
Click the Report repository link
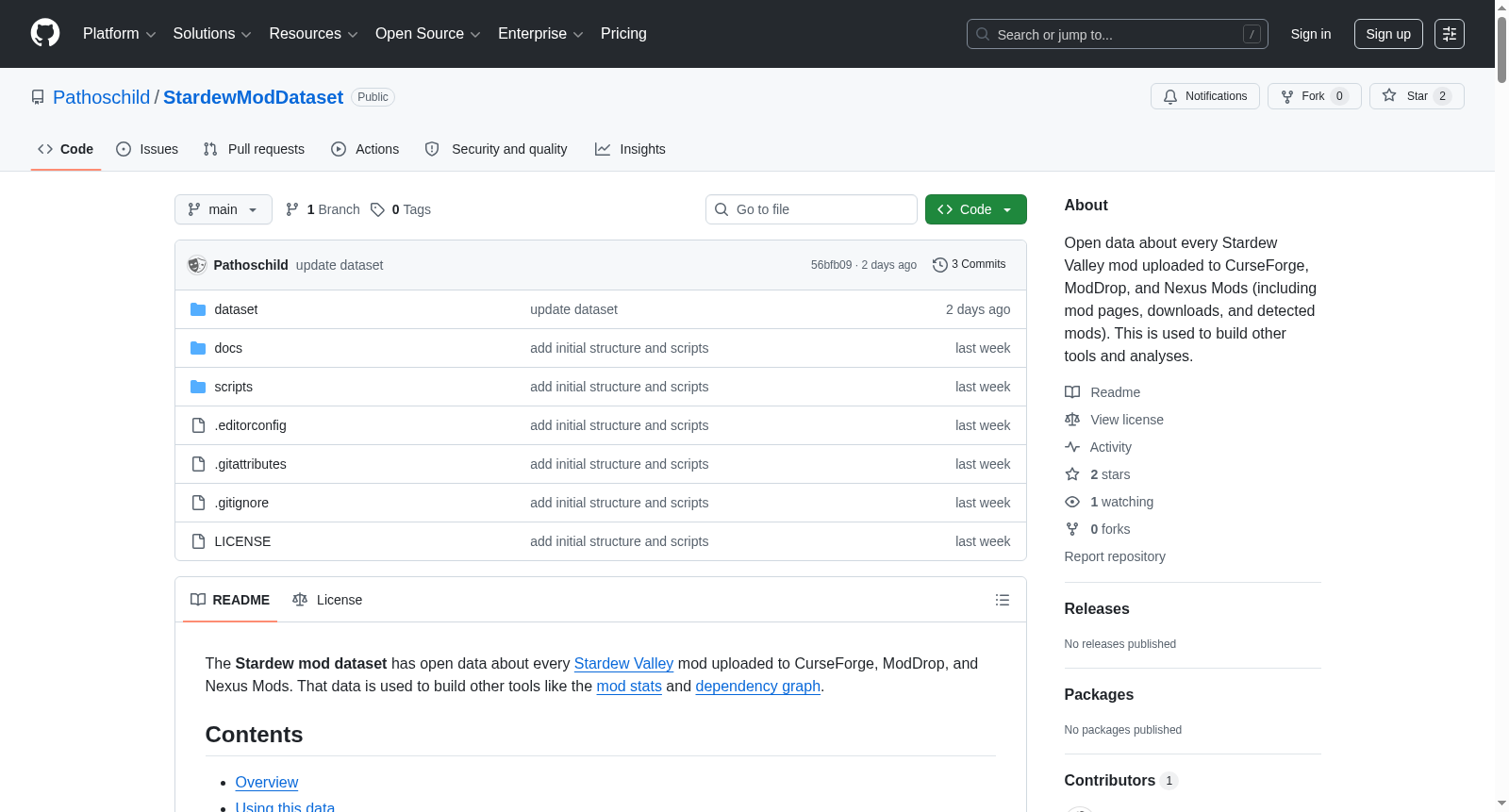coord(1115,556)
